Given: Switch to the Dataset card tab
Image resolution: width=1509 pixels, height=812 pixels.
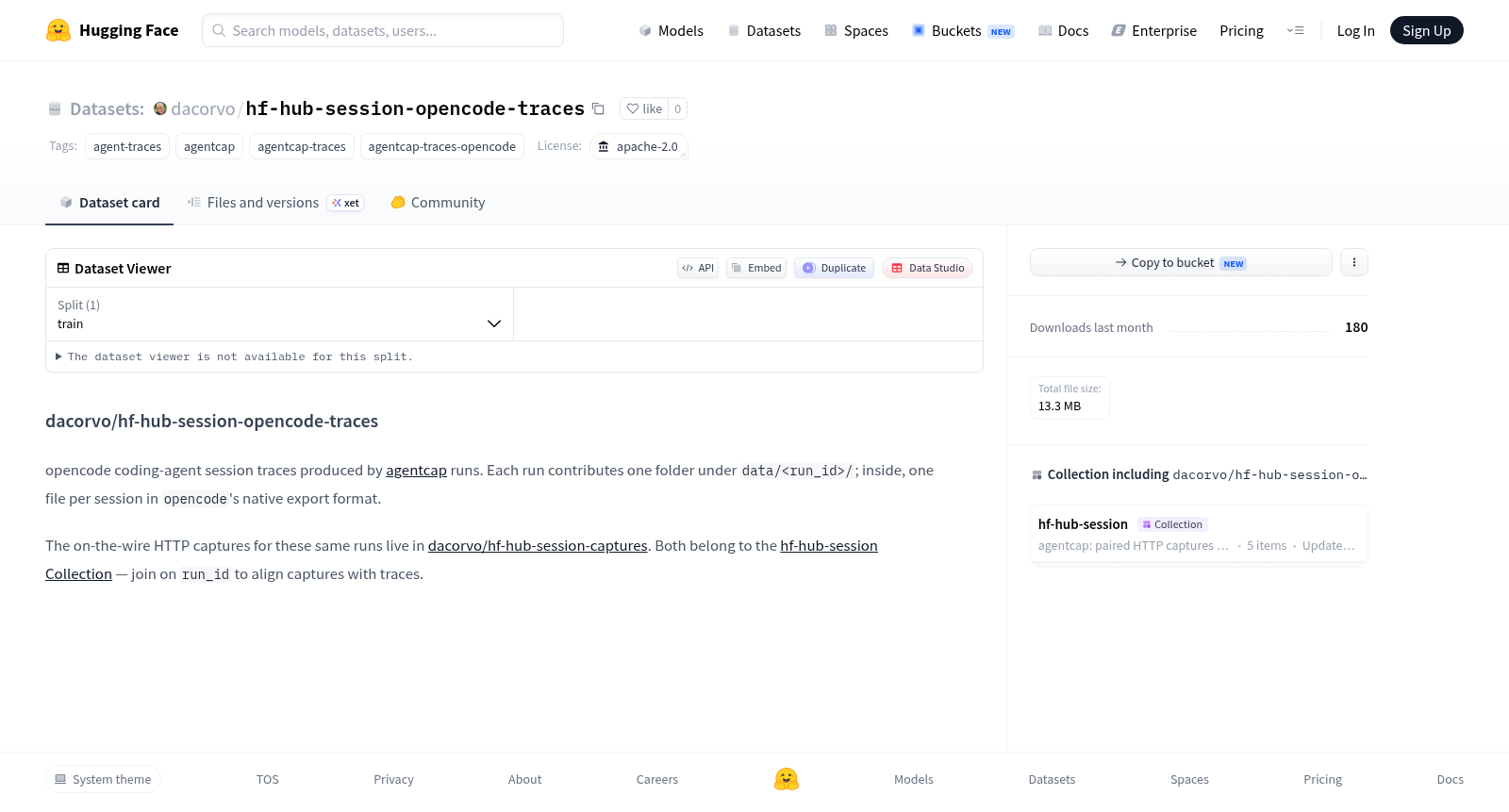Looking at the screenshot, I should (x=109, y=203).
